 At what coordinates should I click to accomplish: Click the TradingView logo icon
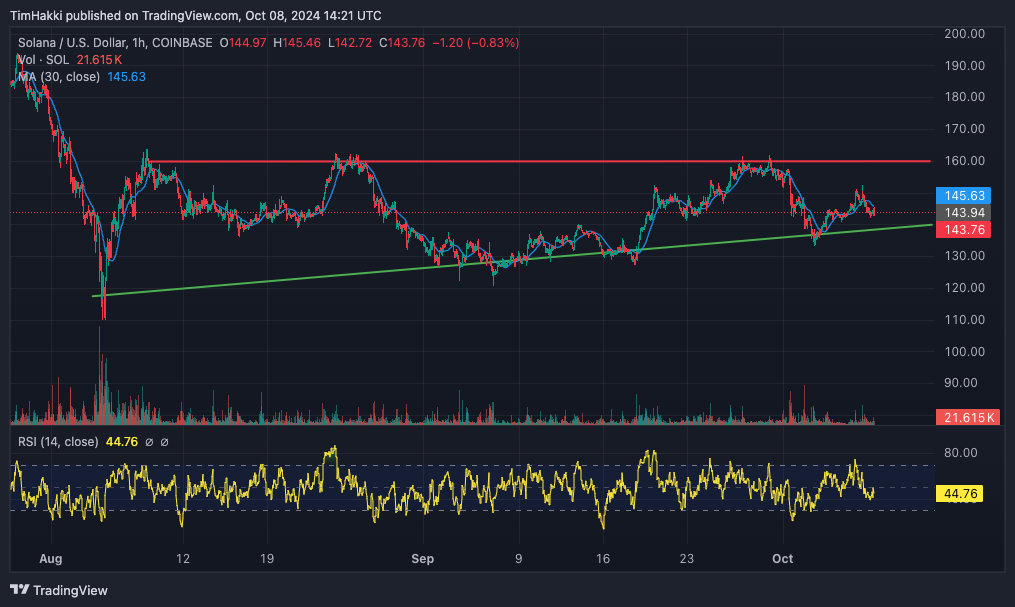19,590
